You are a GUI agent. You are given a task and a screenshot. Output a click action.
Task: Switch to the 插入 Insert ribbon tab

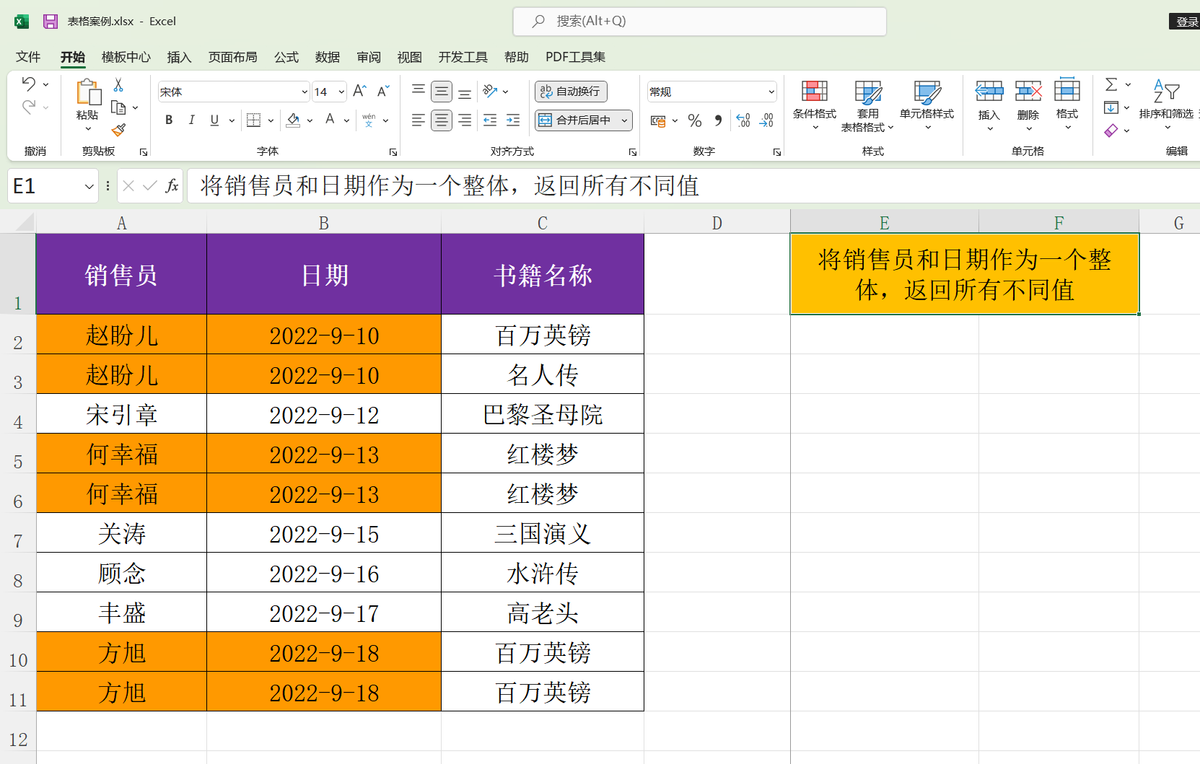[179, 57]
